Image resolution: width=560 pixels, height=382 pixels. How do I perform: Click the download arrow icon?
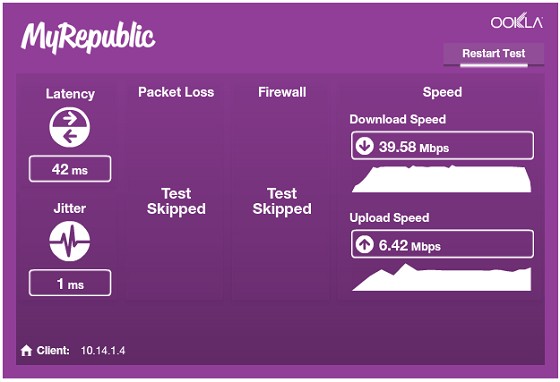(364, 146)
